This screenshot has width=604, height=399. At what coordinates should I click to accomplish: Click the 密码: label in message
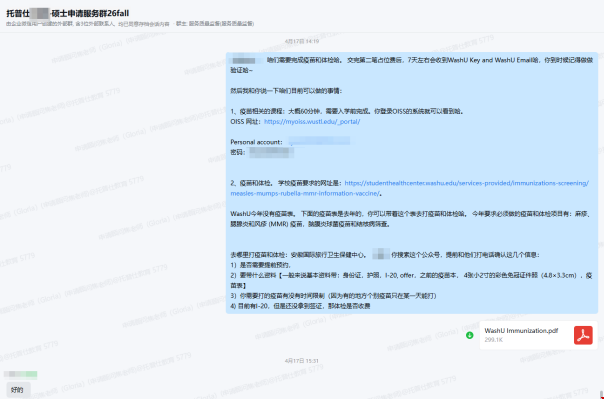coord(238,153)
